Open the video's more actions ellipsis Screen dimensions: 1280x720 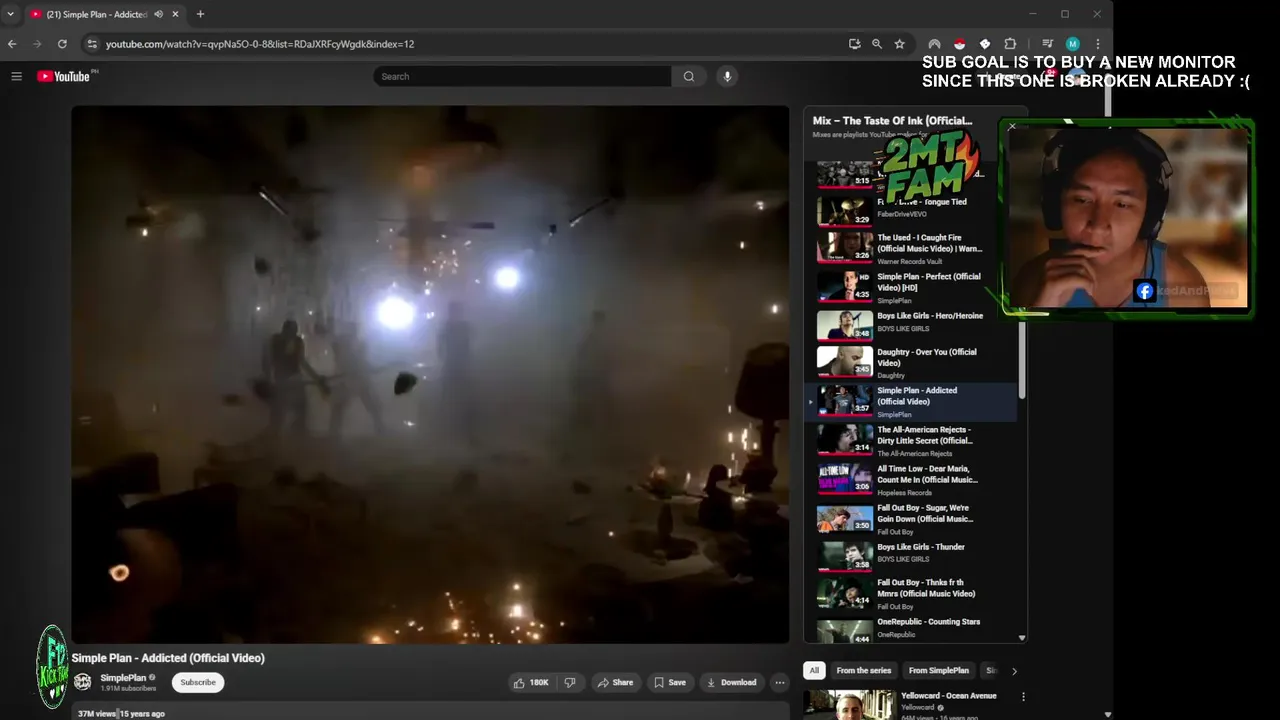780,682
